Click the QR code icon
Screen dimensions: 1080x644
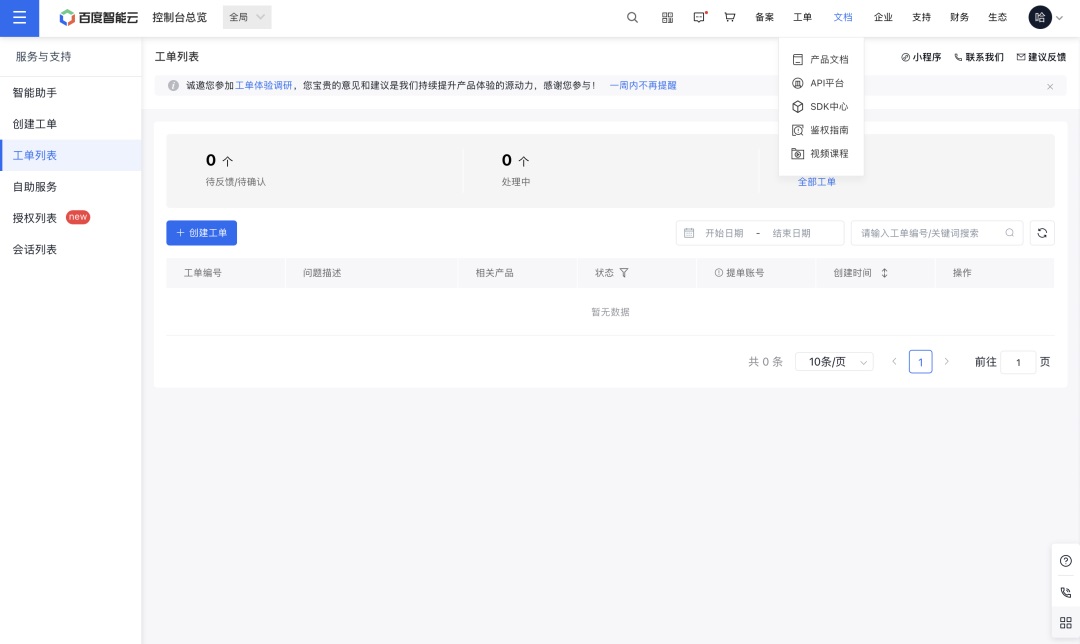pyautogui.click(x=667, y=17)
